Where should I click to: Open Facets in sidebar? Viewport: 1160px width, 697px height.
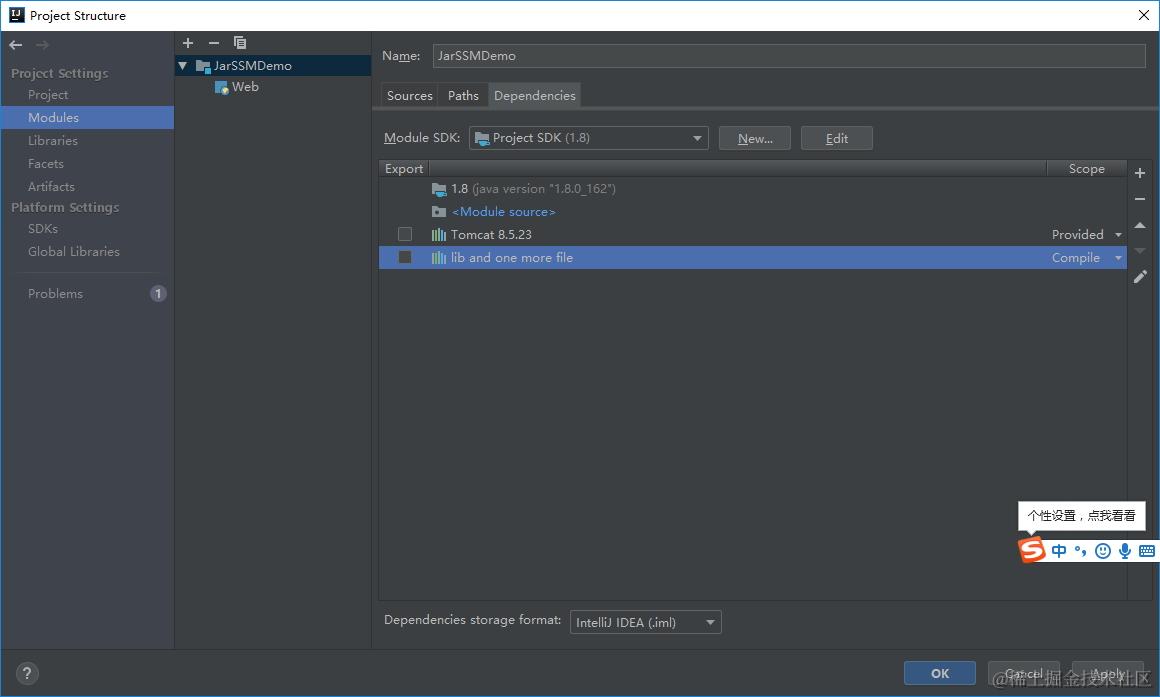pos(46,164)
